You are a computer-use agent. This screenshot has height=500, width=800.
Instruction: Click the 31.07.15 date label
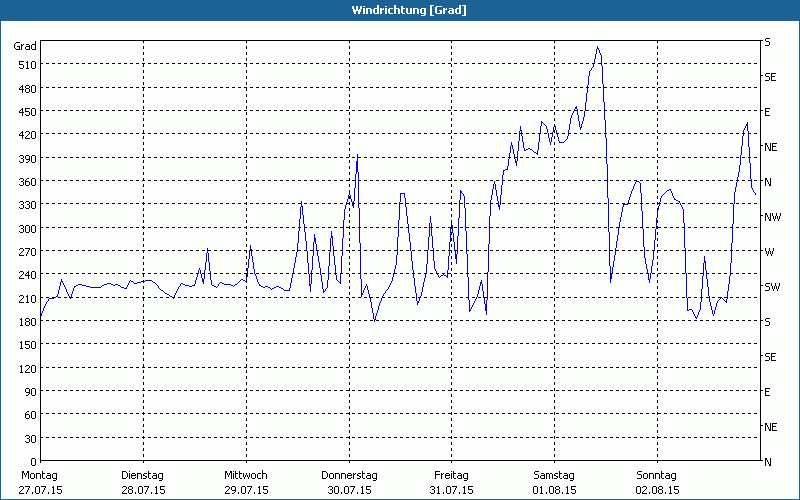tap(452, 490)
